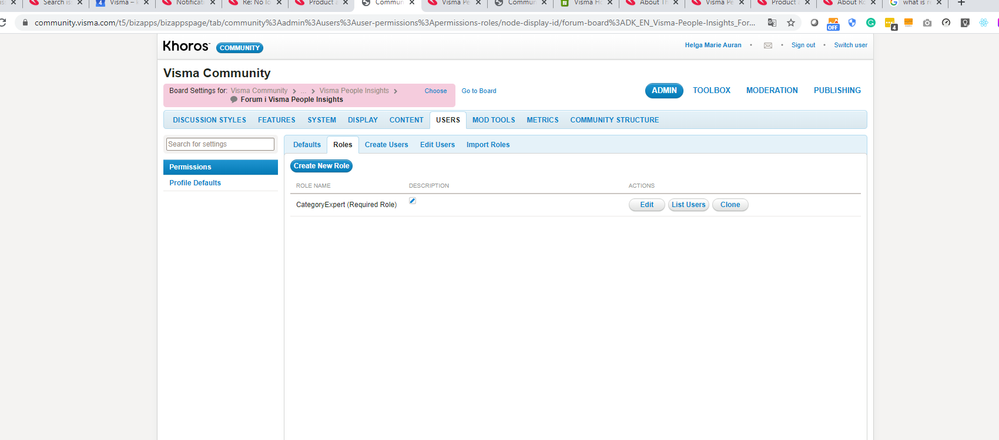Open the Import Roles sub-tab
999x440 pixels.
(488, 145)
